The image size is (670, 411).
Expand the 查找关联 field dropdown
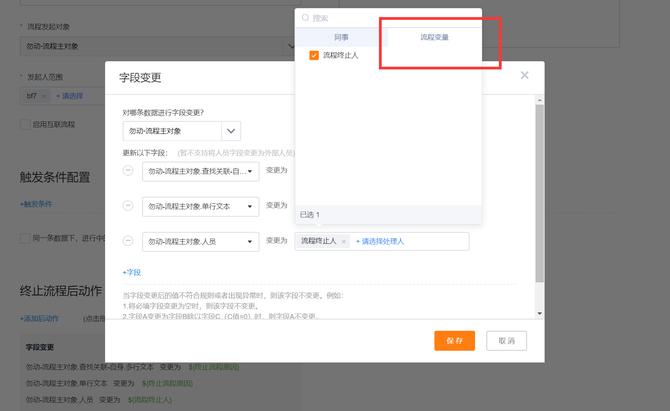(x=249, y=171)
